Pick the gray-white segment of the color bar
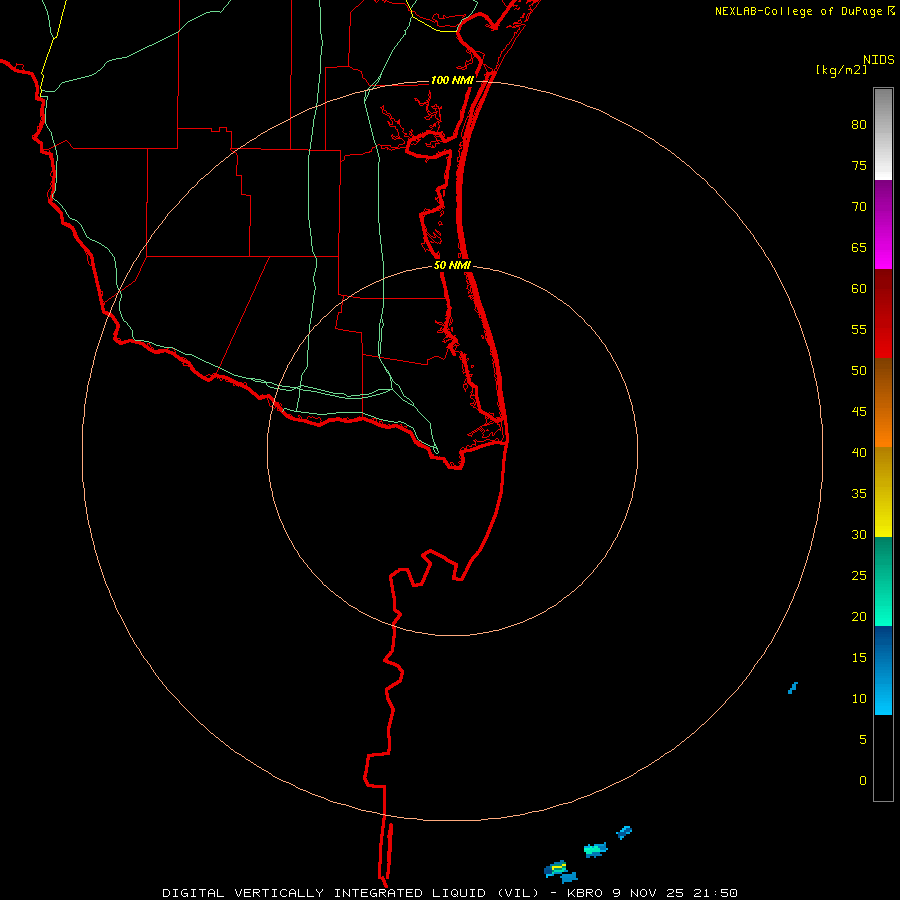900x900 pixels. (883, 134)
